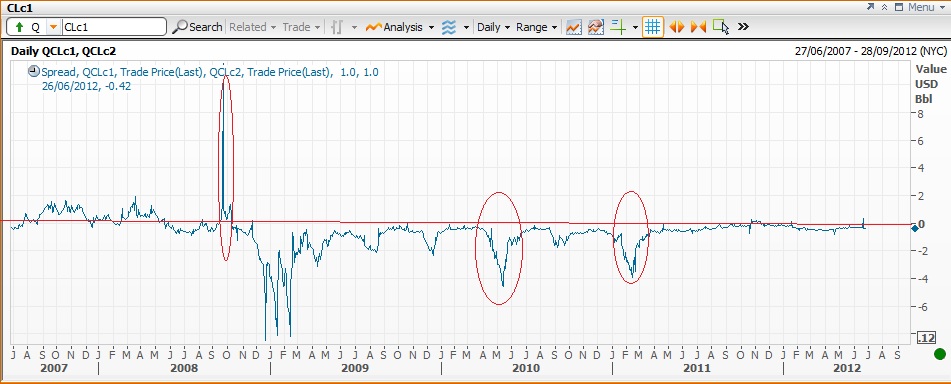Show more toolbar items via double chevron
This screenshot has height=384, width=951.
[x=744, y=27]
